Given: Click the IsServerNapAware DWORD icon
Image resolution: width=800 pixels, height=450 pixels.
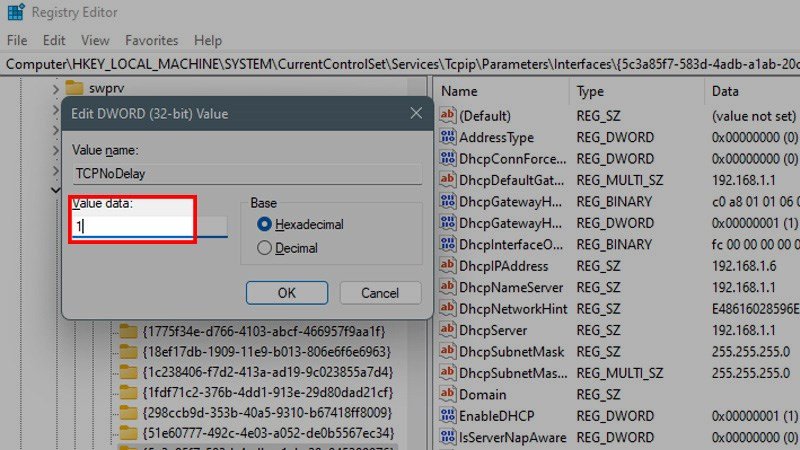Looking at the screenshot, I should coord(447,437).
